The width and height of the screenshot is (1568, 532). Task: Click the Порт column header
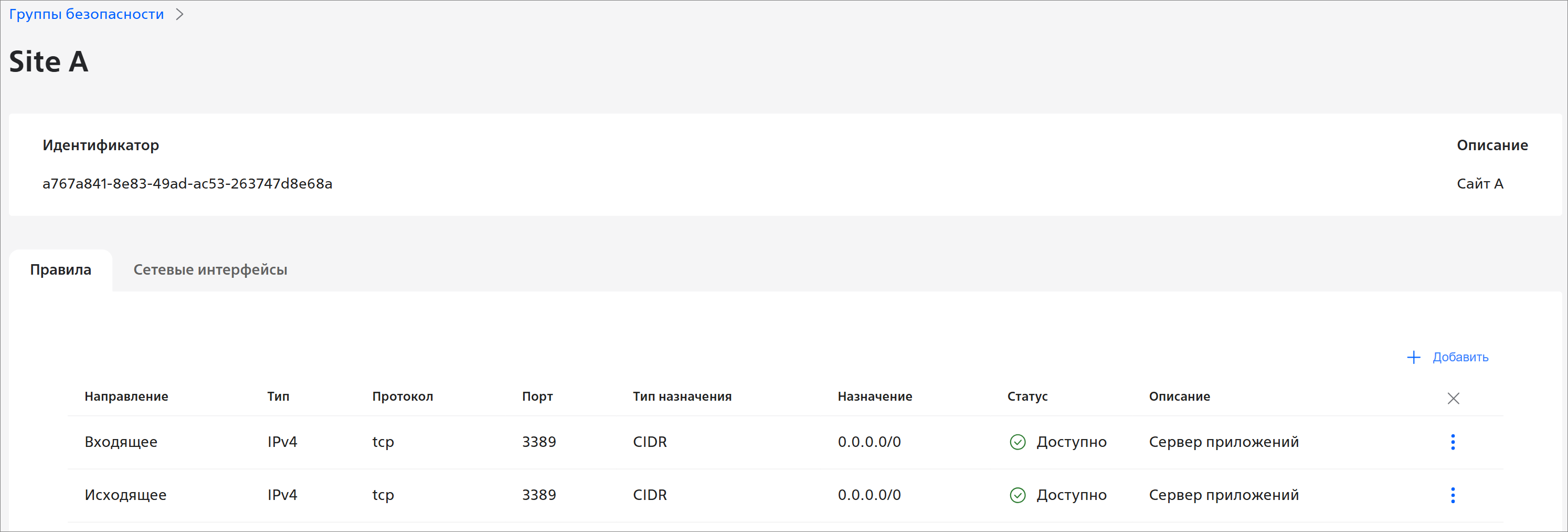tap(537, 396)
